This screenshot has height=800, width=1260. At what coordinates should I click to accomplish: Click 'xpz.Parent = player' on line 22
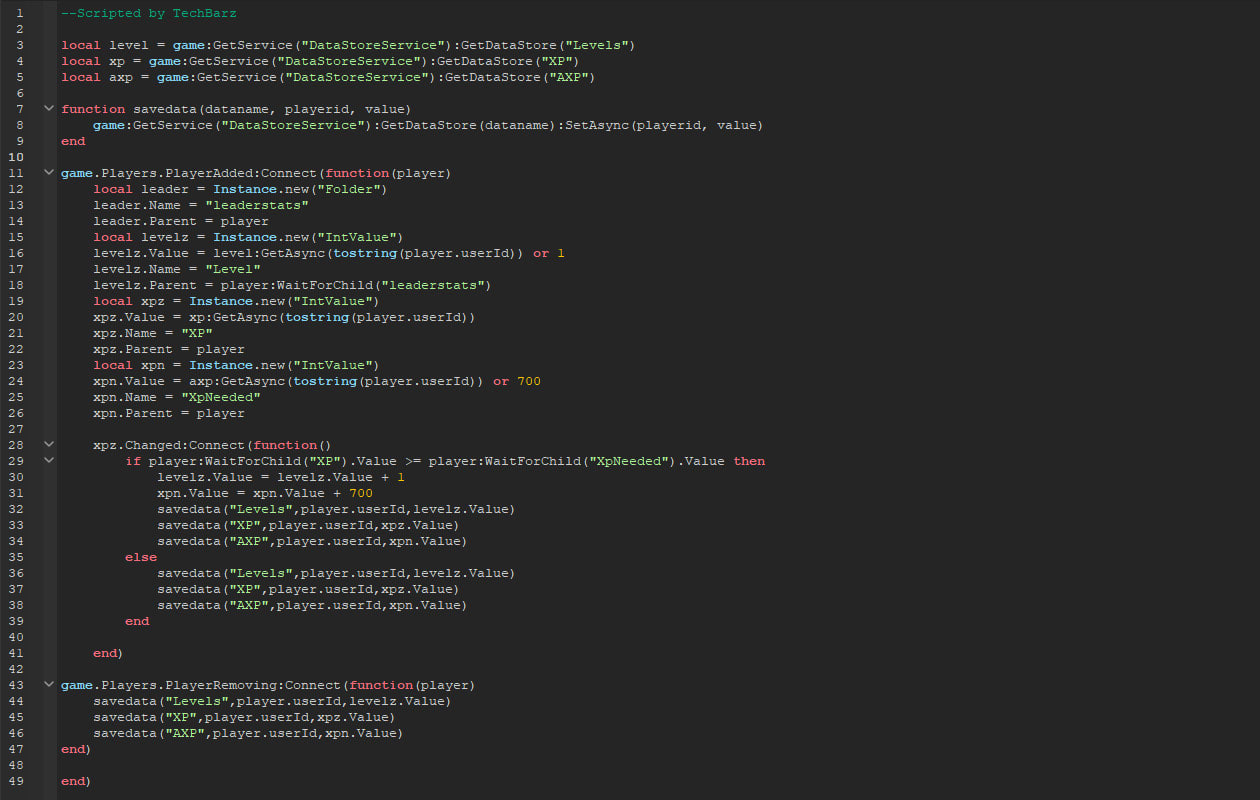[169, 350]
